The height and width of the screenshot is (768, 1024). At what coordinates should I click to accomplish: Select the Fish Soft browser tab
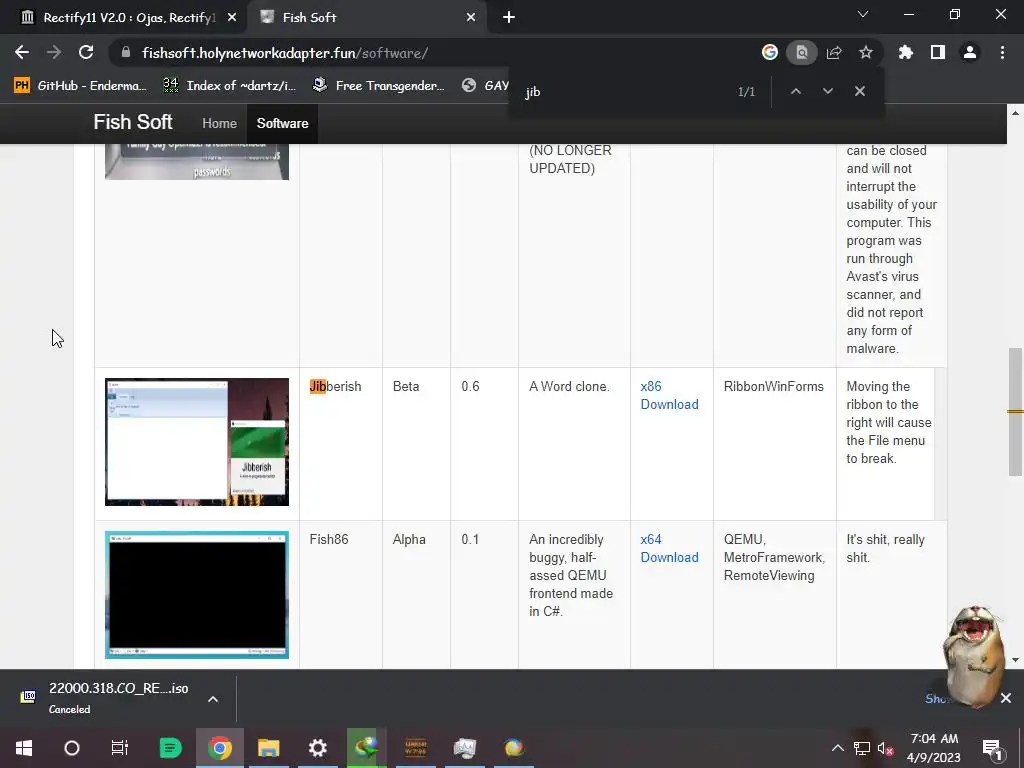click(x=366, y=18)
